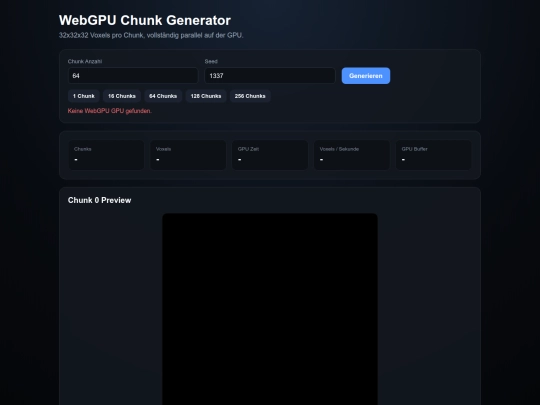The image size is (540, 405).
Task: Pick the 64 Chunks preset
Action: pos(163,96)
